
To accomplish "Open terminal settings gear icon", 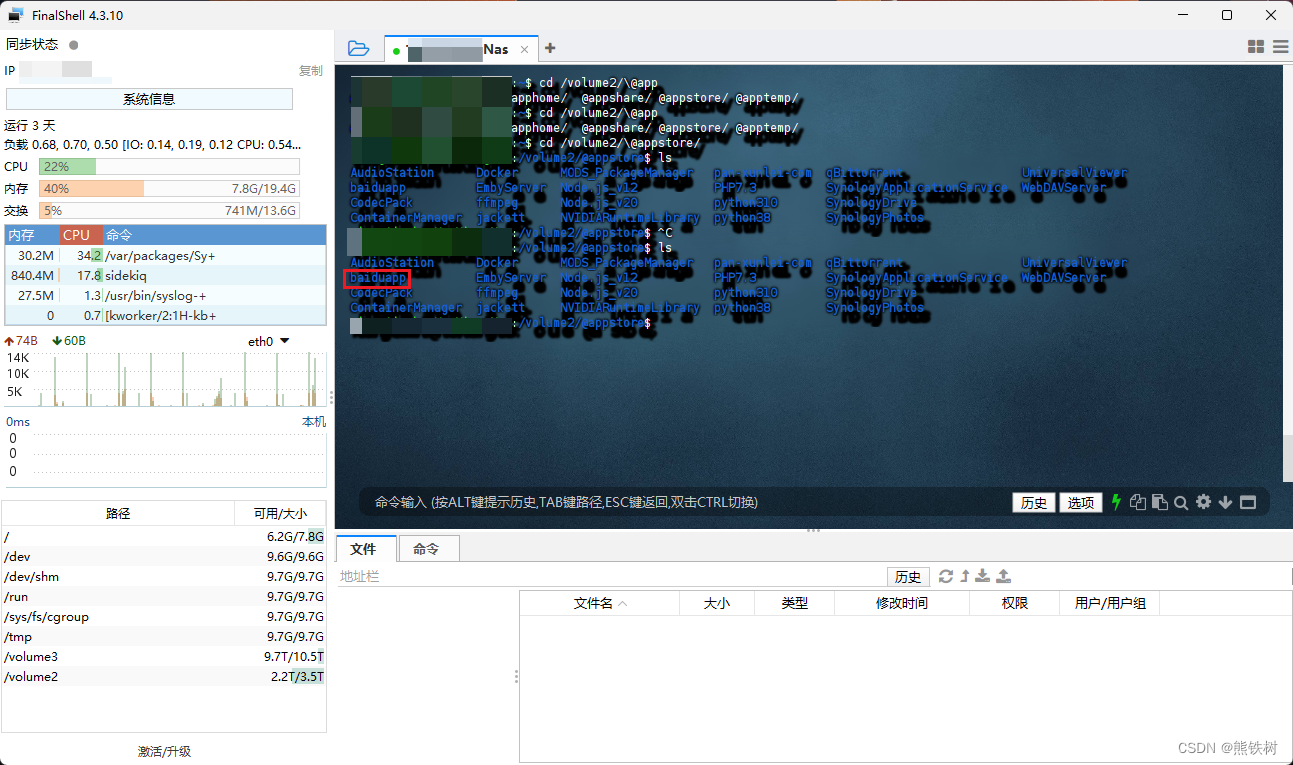I will tap(1203, 502).
